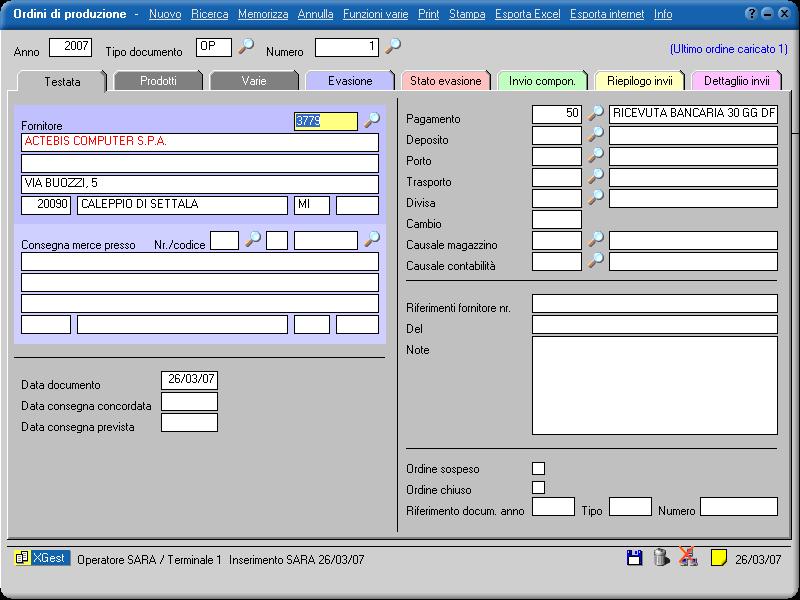The width and height of the screenshot is (800, 600).
Task: Click the Cambio input field
Action: pyautogui.click(x=557, y=219)
